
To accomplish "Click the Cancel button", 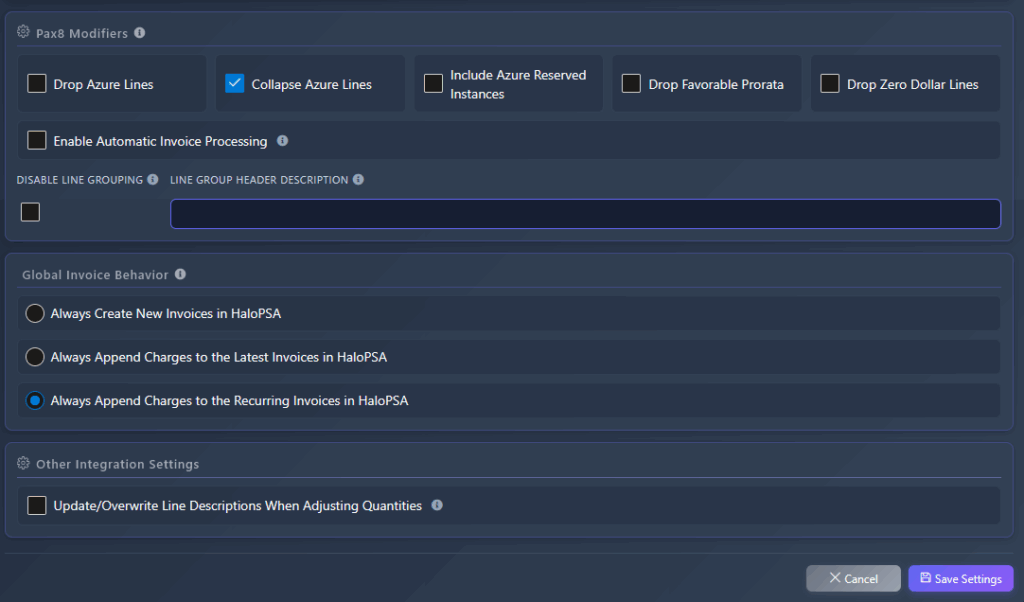I will (853, 578).
